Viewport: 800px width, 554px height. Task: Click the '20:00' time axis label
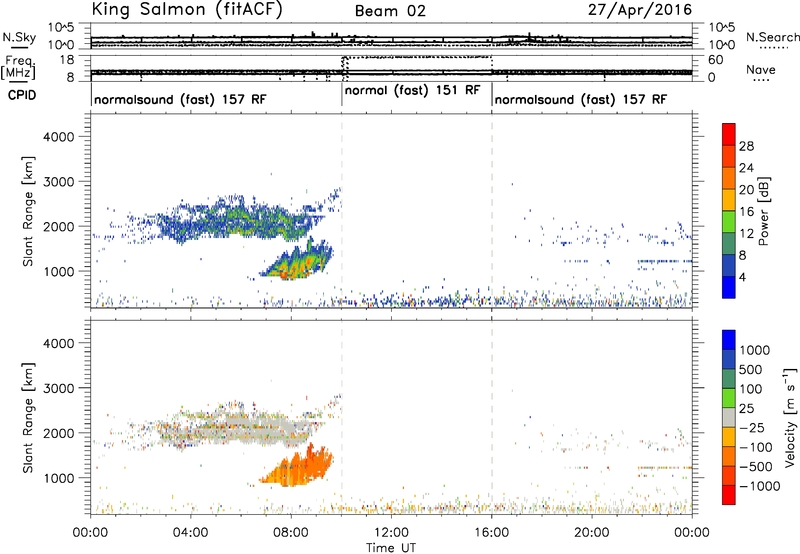[592, 533]
